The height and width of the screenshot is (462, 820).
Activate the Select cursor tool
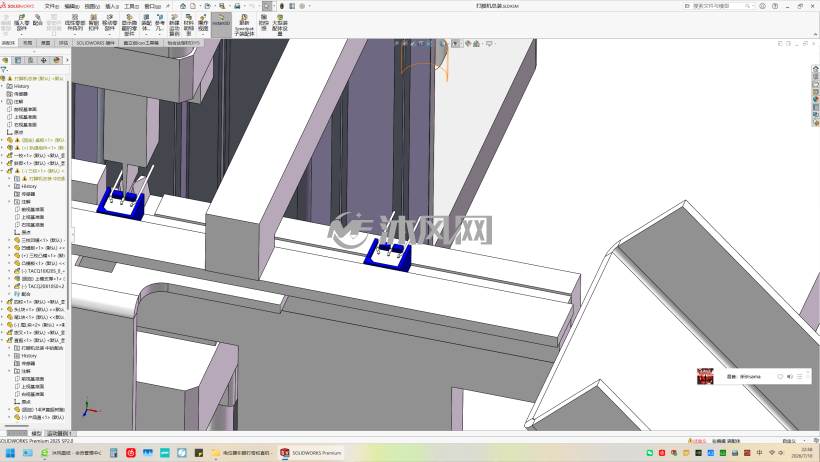pyautogui.click(x=267, y=6)
